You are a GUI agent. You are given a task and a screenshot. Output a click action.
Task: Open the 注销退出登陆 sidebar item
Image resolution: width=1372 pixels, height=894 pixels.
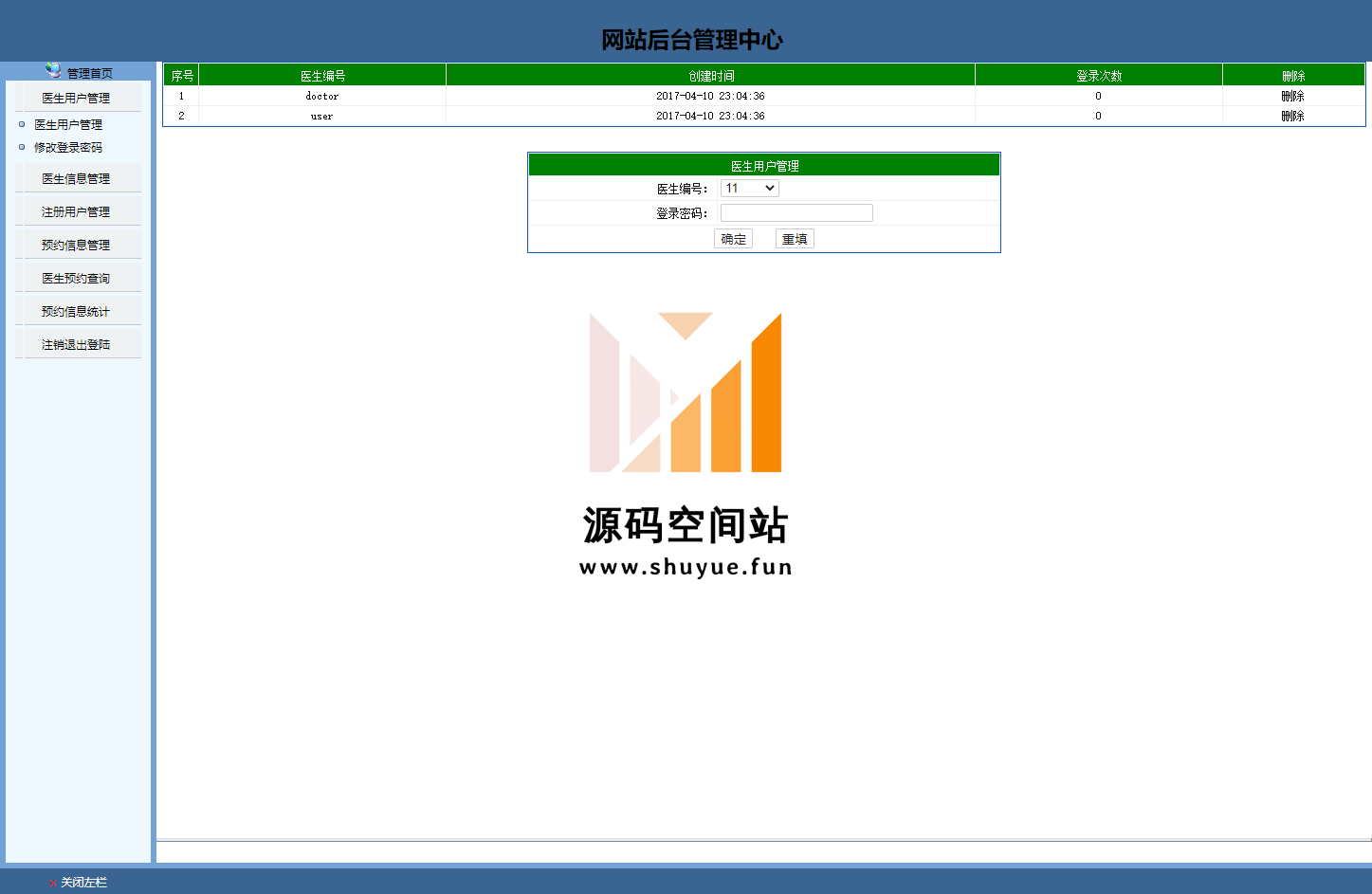(x=76, y=344)
